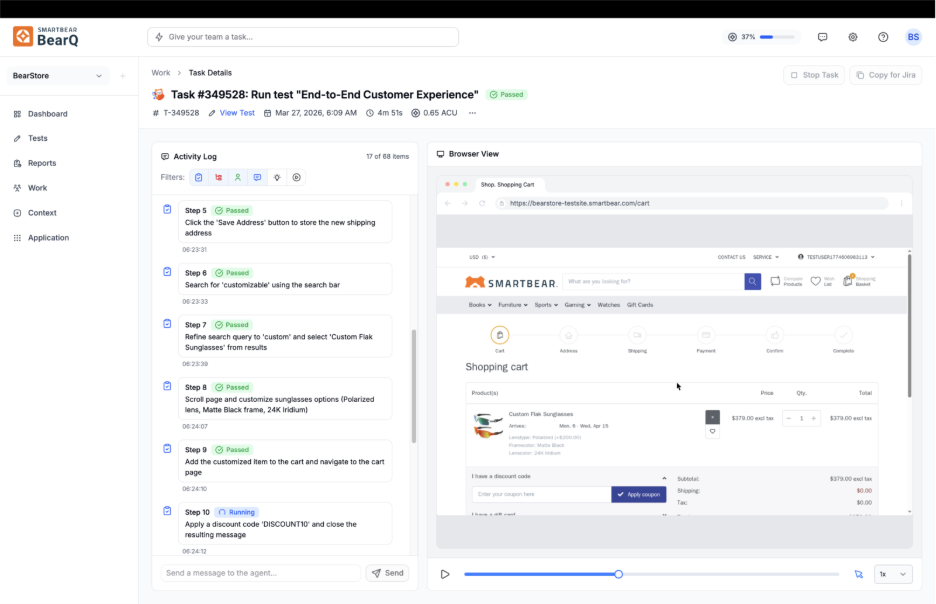
Task: Open the feedback chat icon in header
Action: click(823, 37)
